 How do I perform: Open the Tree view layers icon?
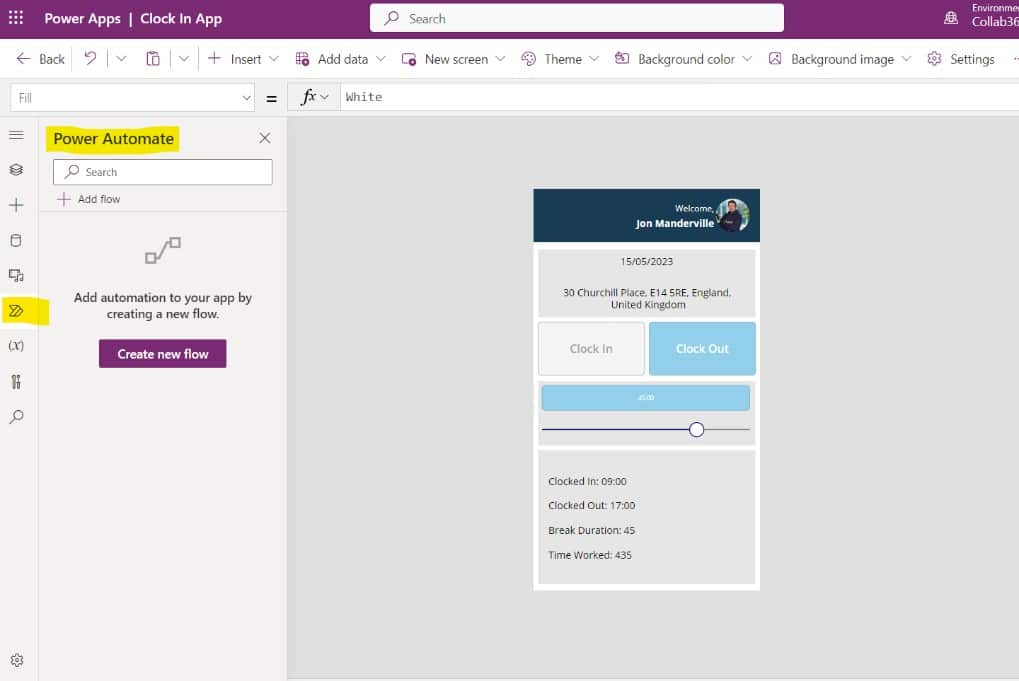point(16,170)
